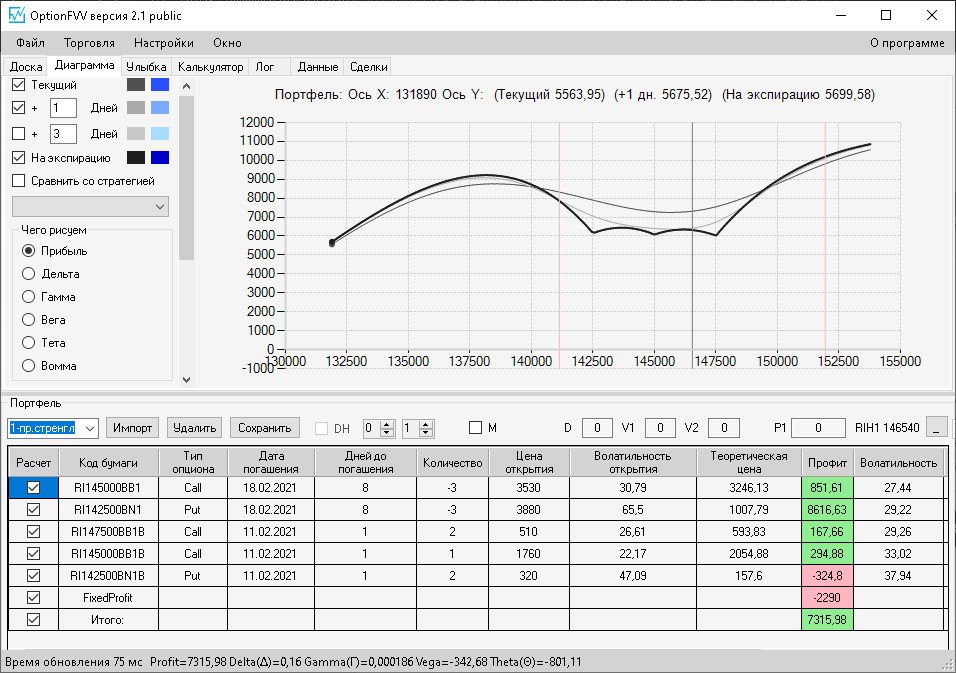This screenshot has width=956, height=673.
Task: Click the Профит column header
Action: 827,463
